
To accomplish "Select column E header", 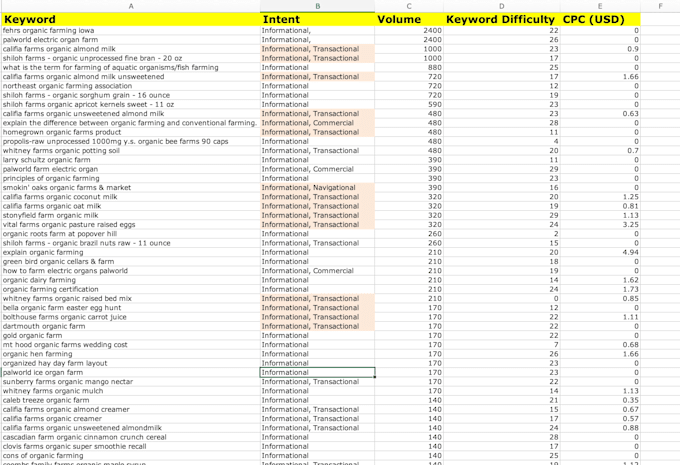I will (600, 6).
